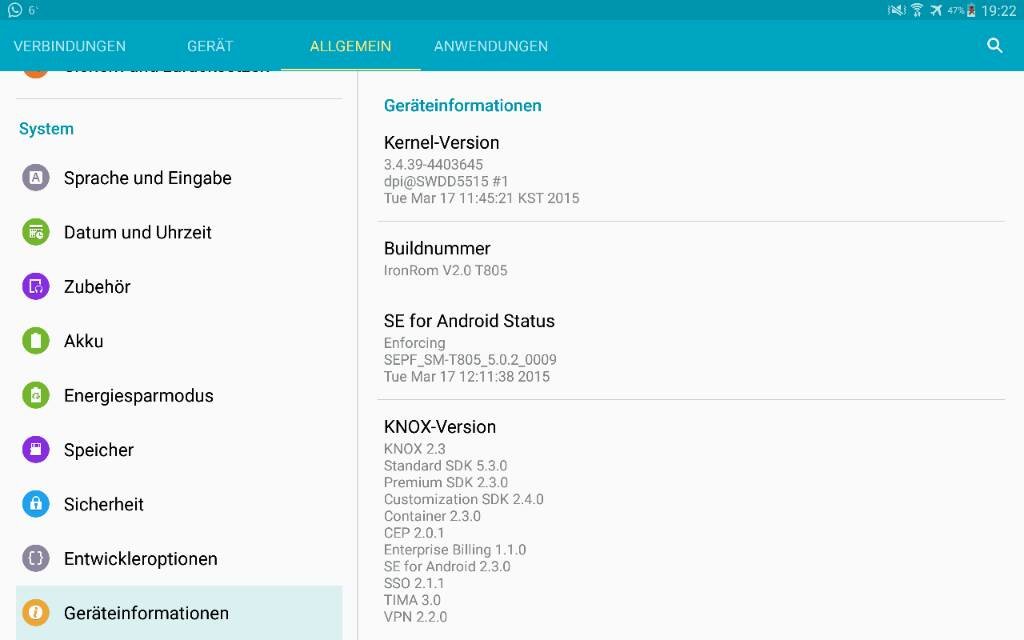Select the ALLGEMEIN tab
This screenshot has width=1024, height=640.
[x=351, y=46]
